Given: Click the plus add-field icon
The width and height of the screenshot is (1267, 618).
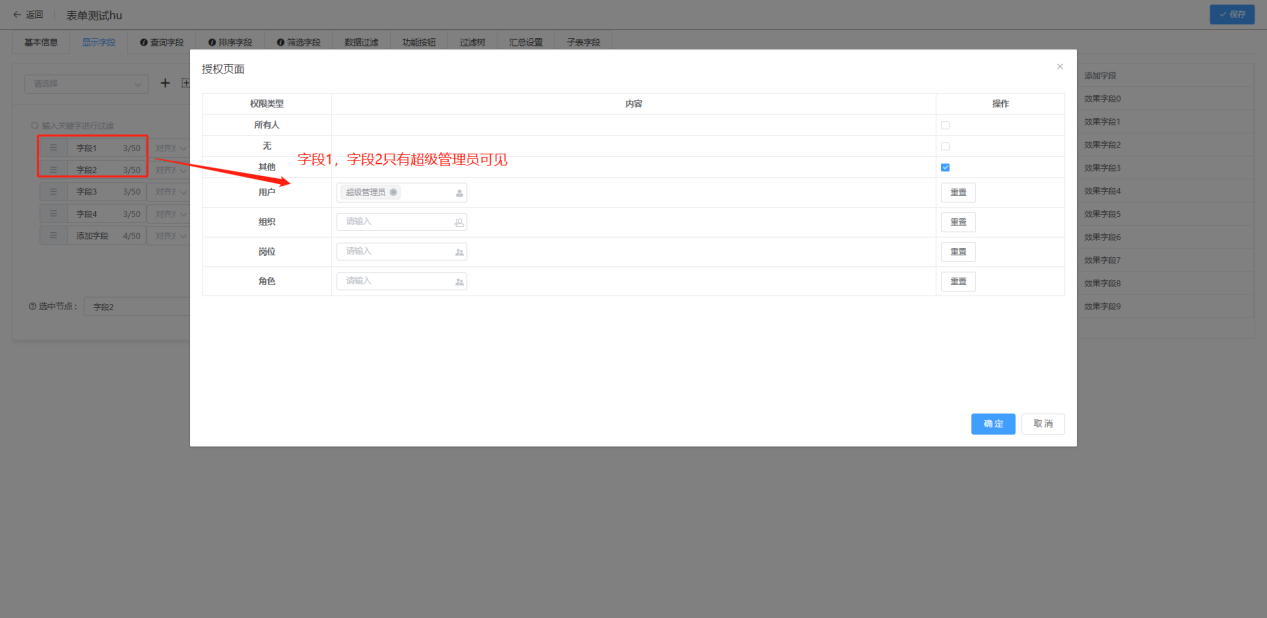Looking at the screenshot, I should tap(166, 83).
